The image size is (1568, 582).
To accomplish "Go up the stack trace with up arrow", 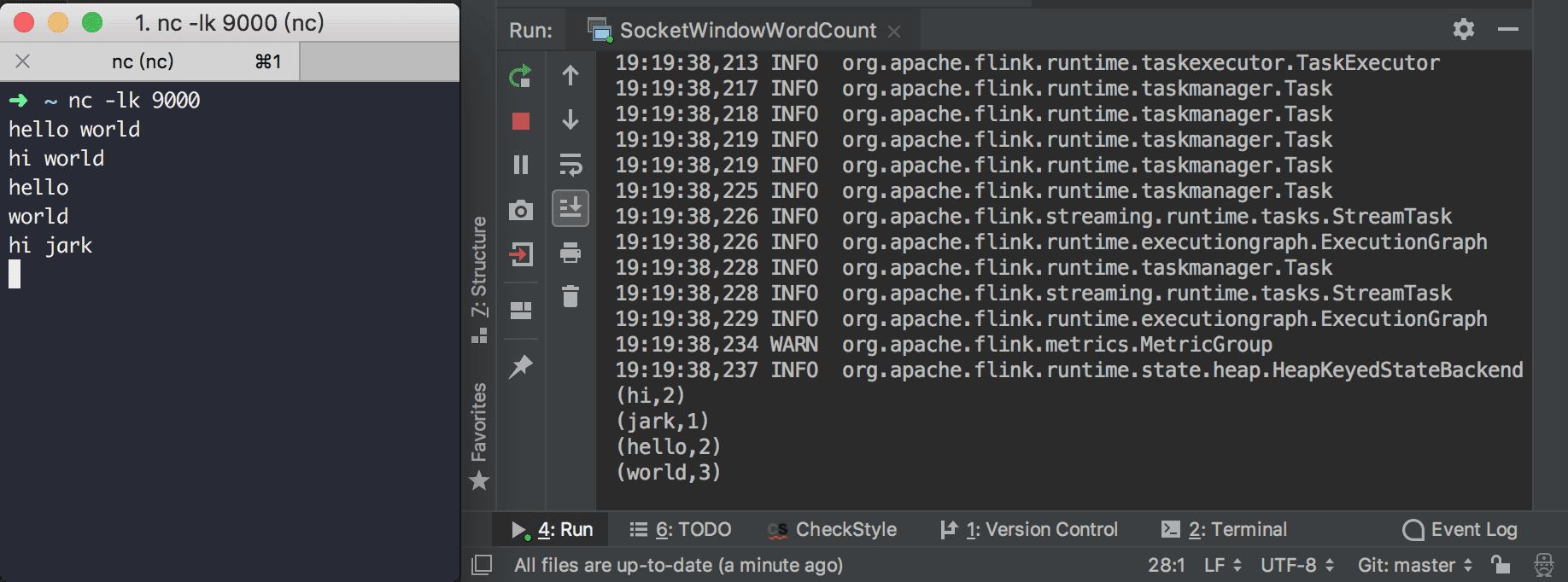I will pos(570,76).
